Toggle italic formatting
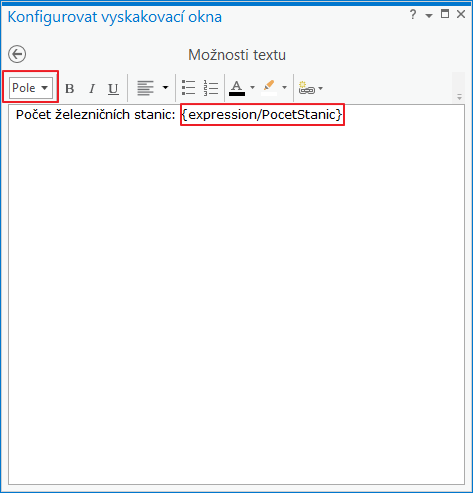 [92, 89]
